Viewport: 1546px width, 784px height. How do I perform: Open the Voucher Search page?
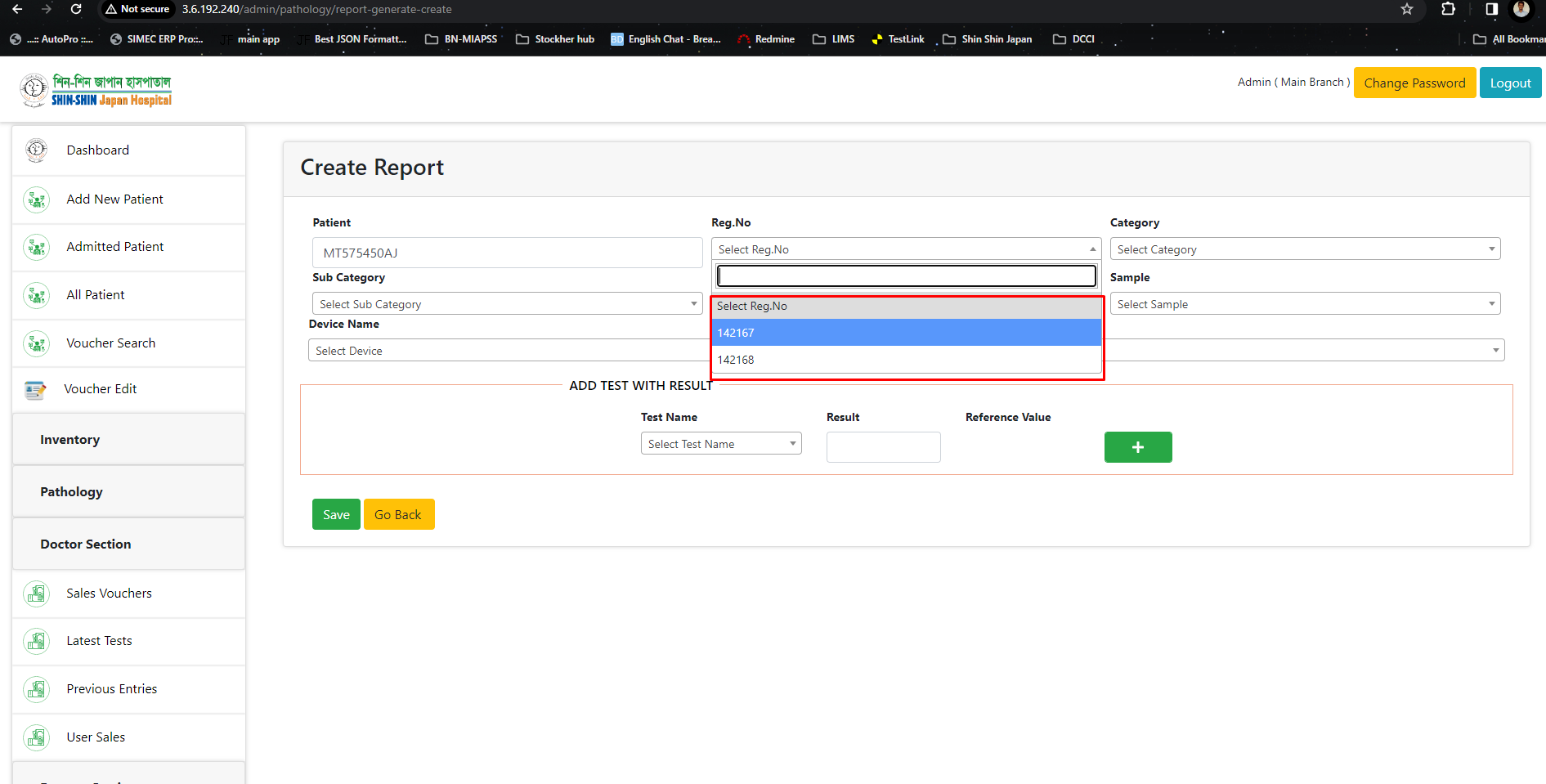click(x=111, y=343)
